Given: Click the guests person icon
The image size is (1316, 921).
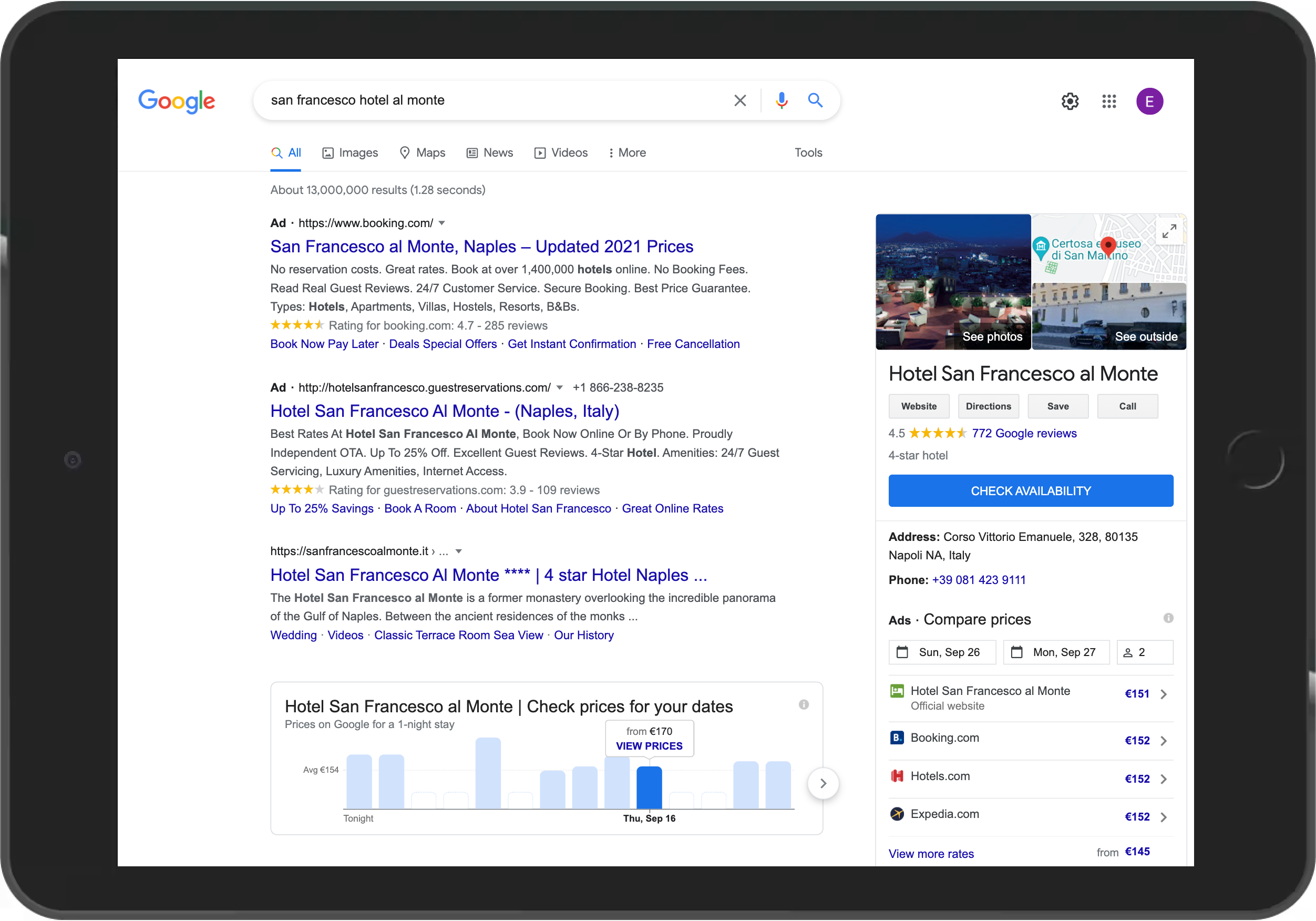Looking at the screenshot, I should click(x=1127, y=652).
